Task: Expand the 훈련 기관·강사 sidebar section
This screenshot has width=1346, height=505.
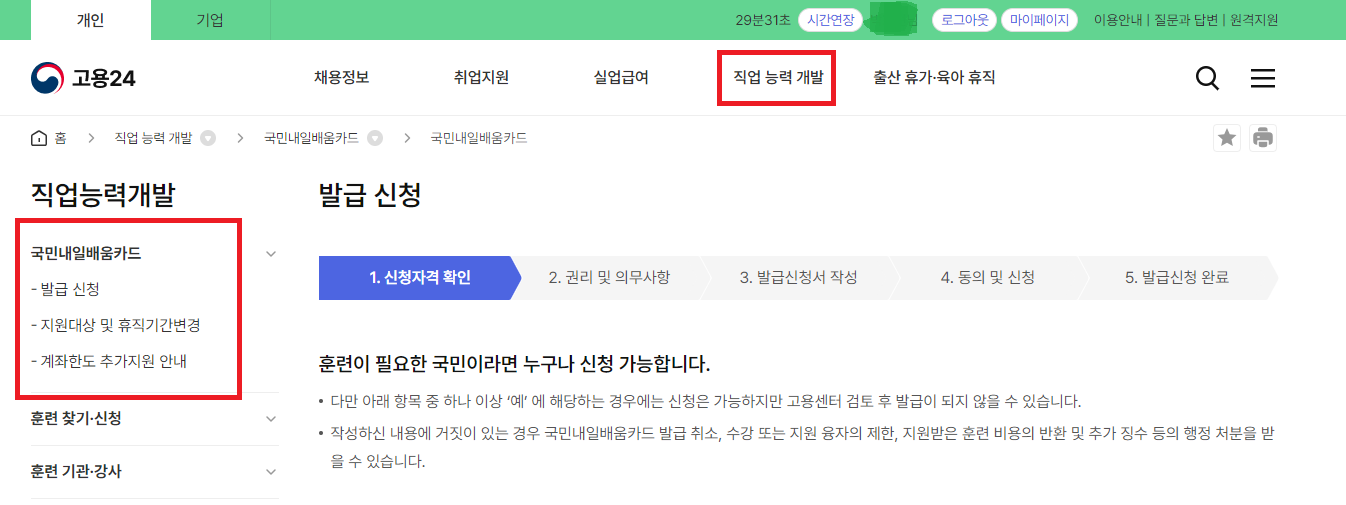Action: pyautogui.click(x=271, y=471)
